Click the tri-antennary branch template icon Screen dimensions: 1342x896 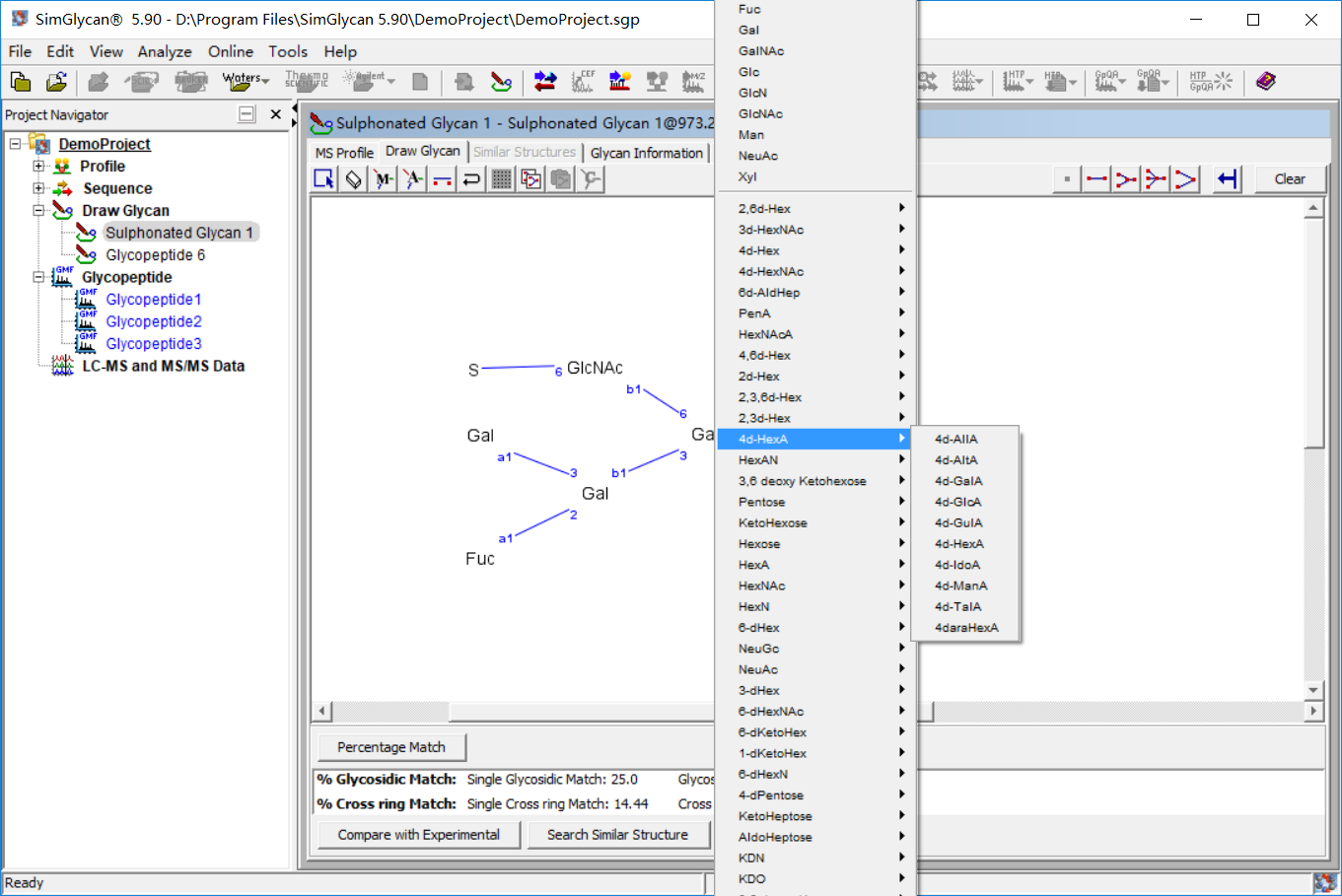[1156, 179]
